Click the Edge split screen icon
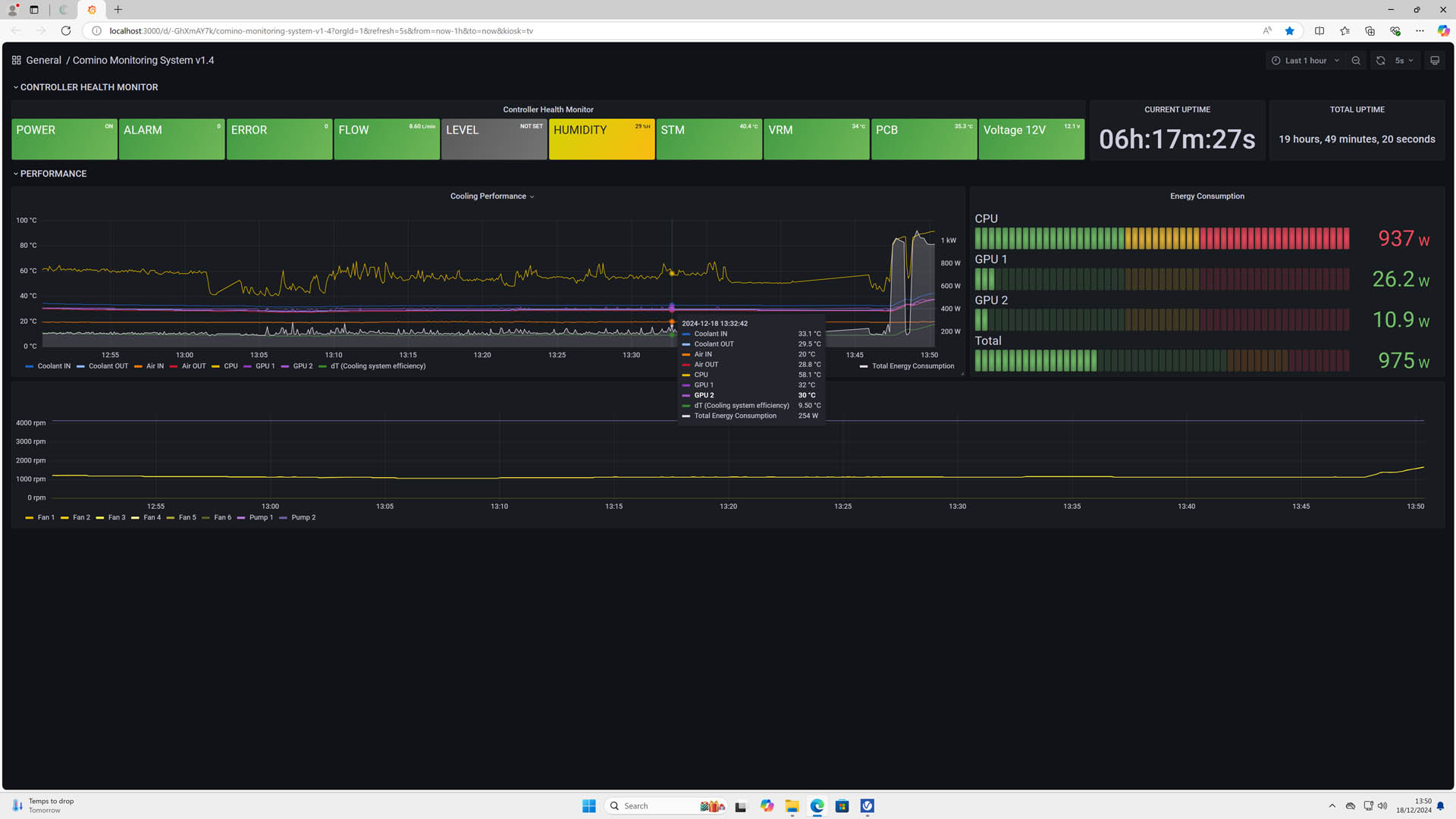Image resolution: width=1456 pixels, height=819 pixels. coord(1319,31)
